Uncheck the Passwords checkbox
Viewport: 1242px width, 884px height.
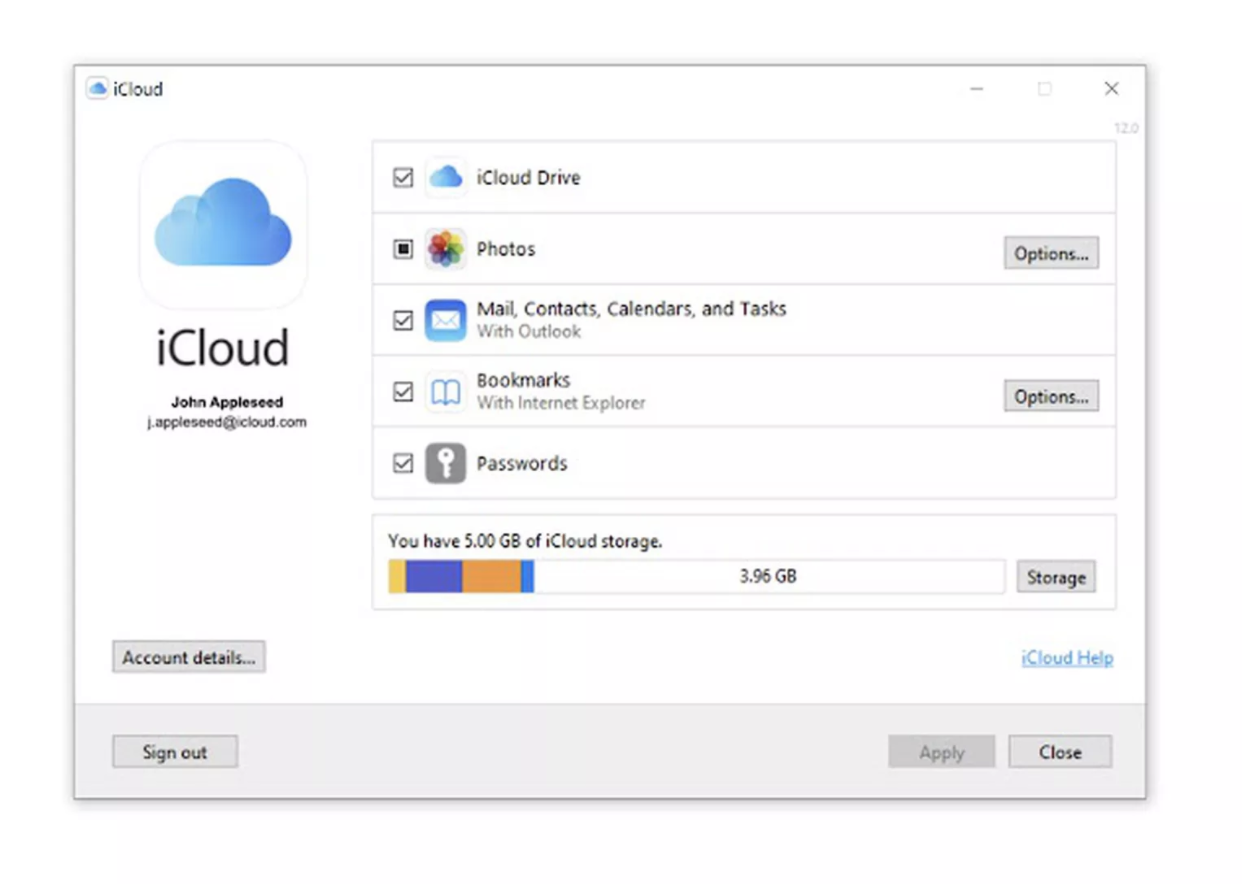coord(403,464)
